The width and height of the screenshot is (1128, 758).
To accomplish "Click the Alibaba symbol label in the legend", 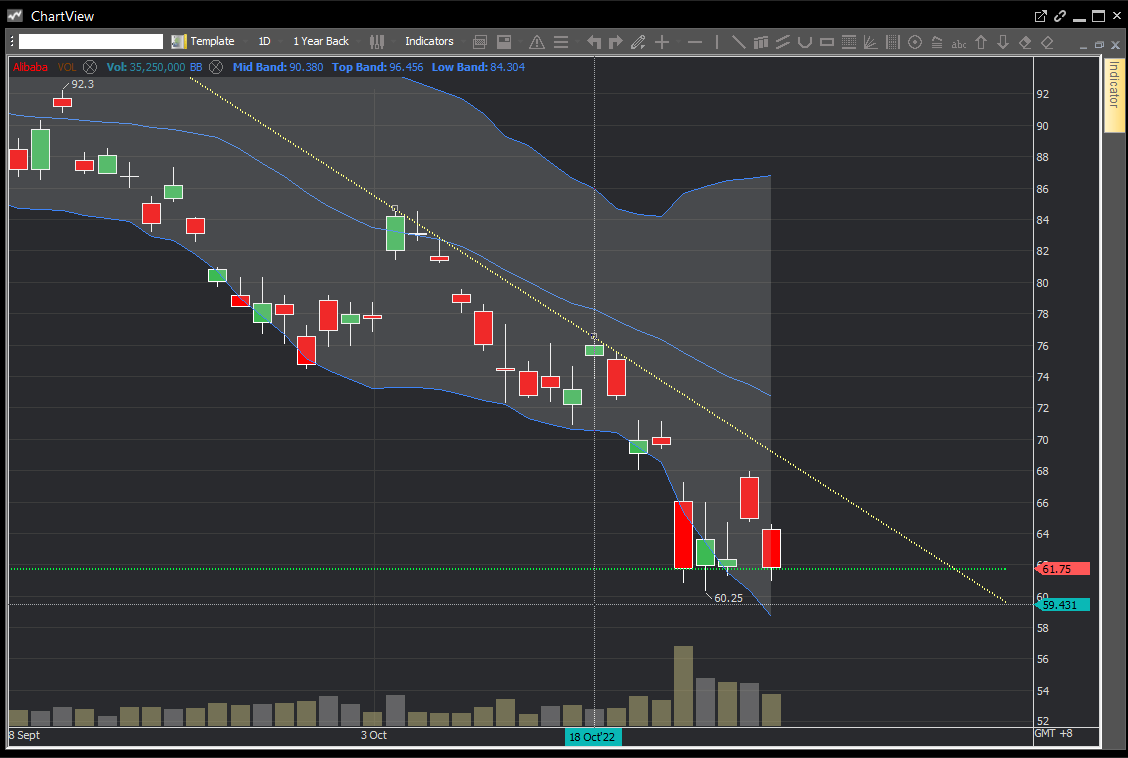I will (30, 67).
